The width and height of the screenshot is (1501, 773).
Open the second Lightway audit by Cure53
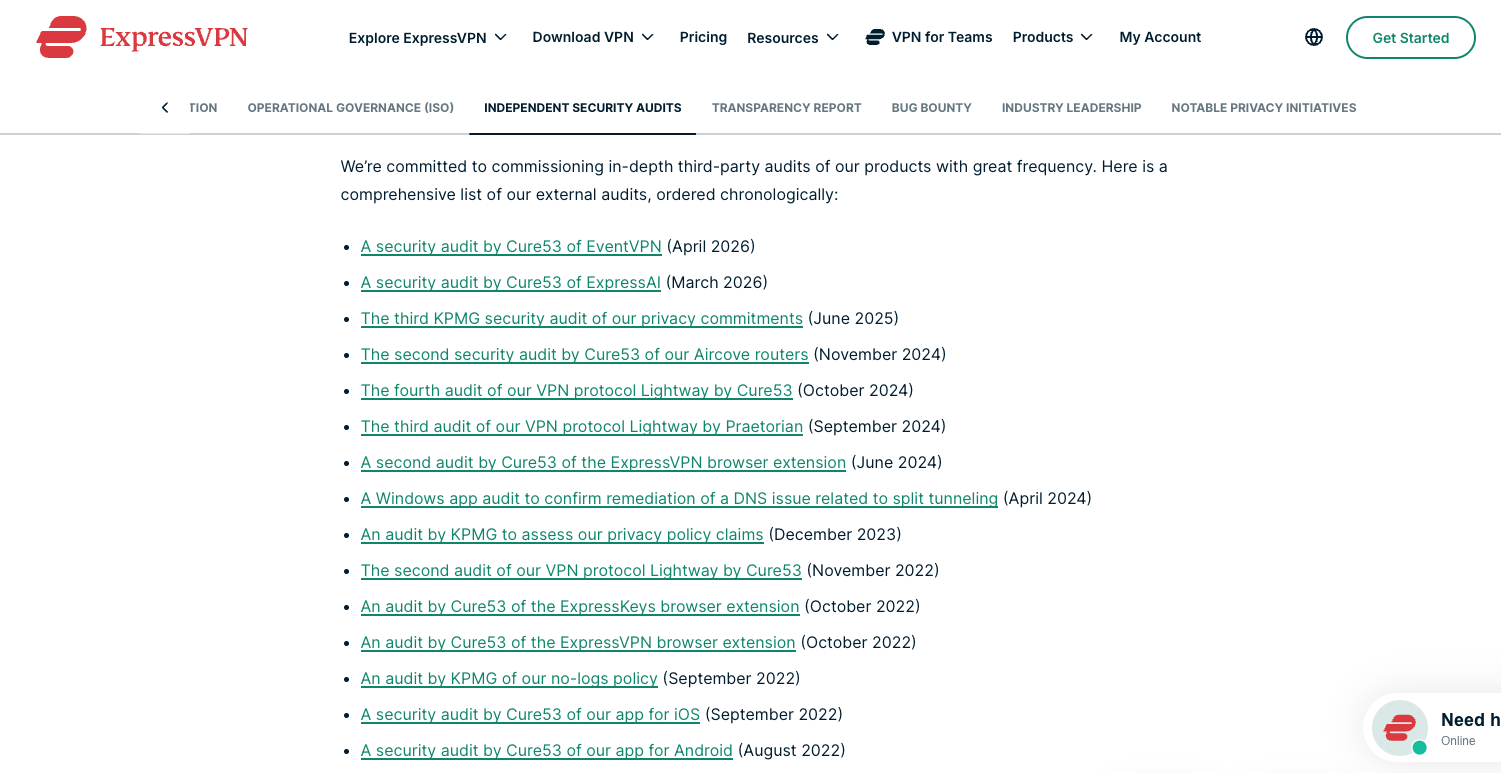coord(581,570)
